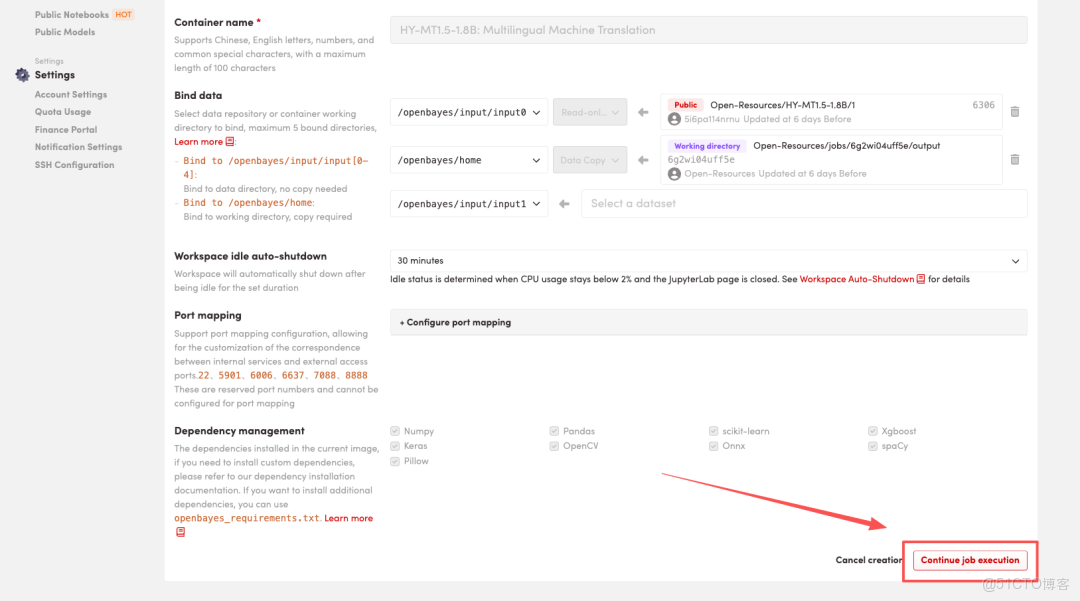Open the 30 minutes idle auto-shutdown dropdown

click(x=708, y=261)
